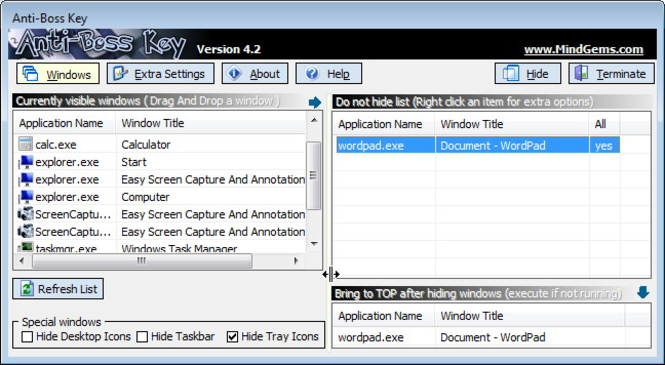This screenshot has width=665, height=365.
Task: Select the calc.exe calculator icon
Action: (x=25, y=144)
